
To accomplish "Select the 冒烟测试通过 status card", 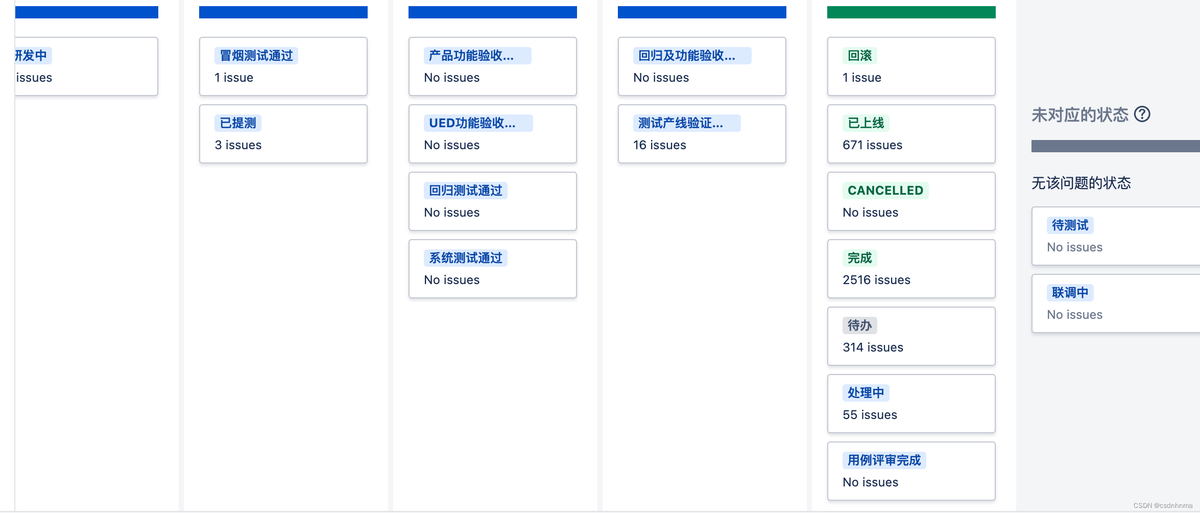I will 283,66.
